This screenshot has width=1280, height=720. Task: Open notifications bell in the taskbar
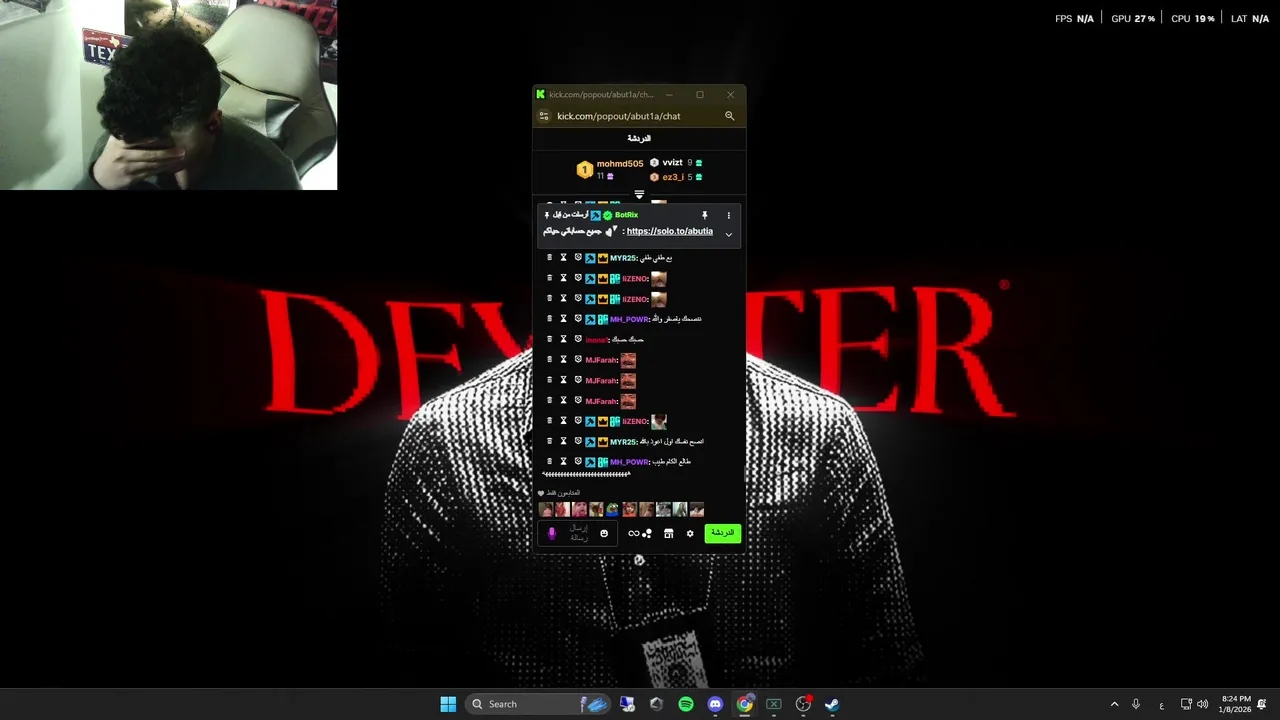[1262, 704]
